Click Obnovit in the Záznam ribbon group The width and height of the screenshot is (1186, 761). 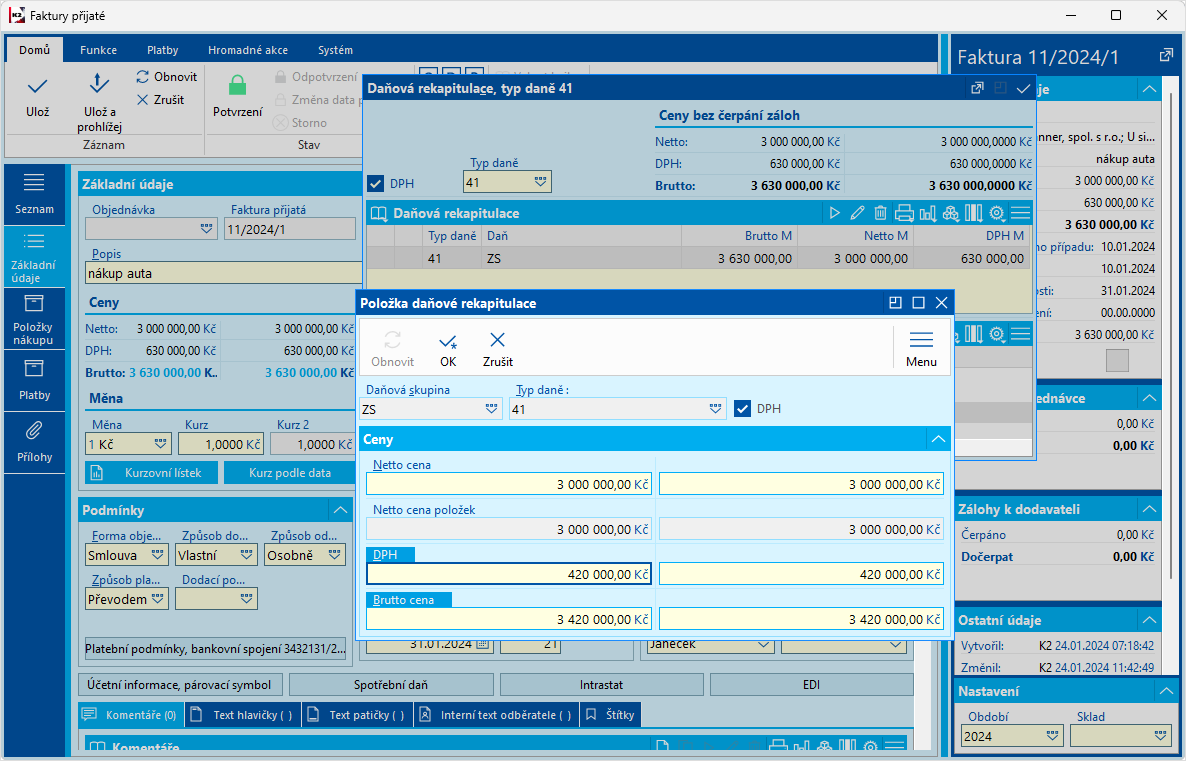click(166, 76)
